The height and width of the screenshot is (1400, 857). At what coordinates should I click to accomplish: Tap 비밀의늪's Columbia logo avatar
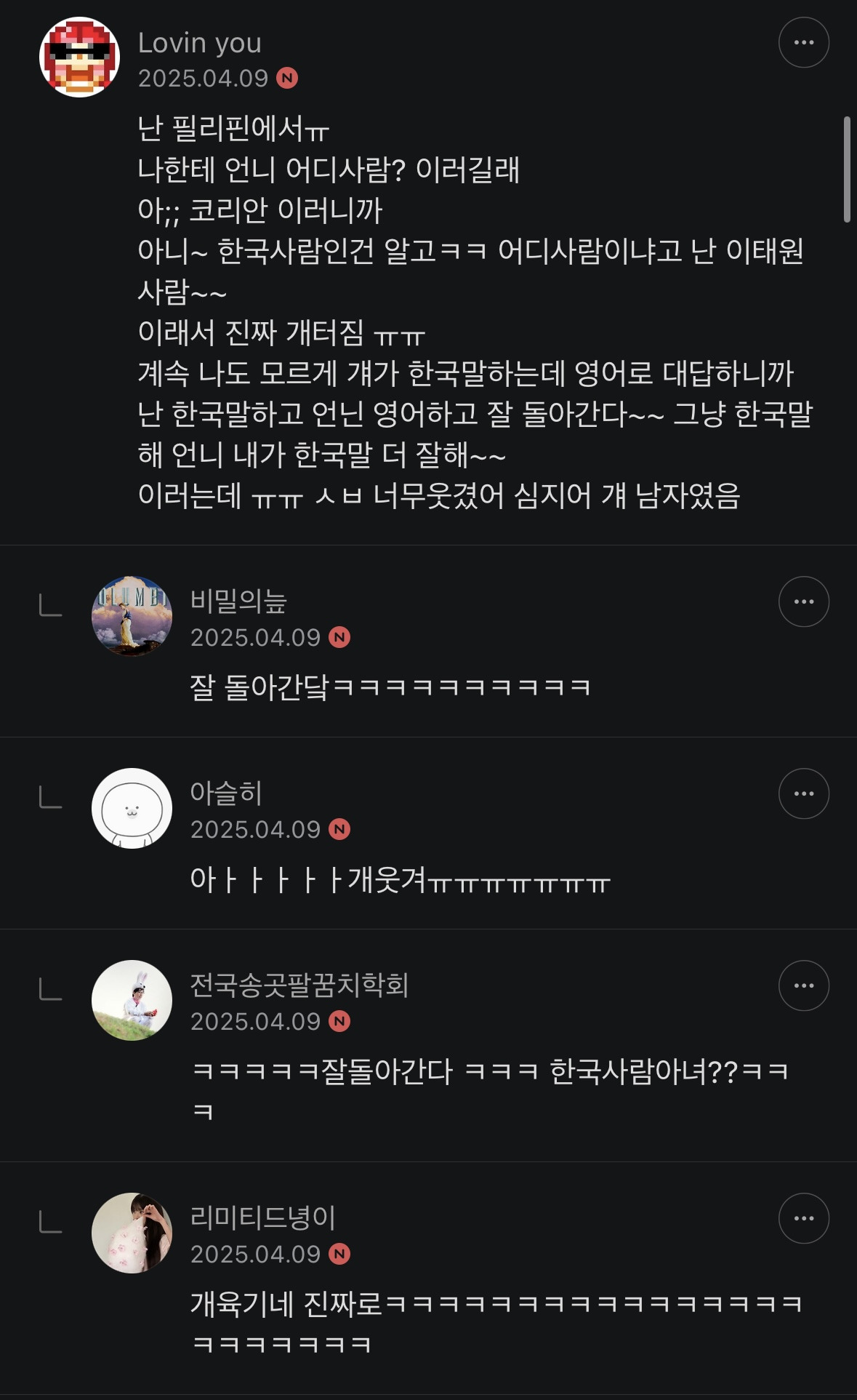[132, 616]
